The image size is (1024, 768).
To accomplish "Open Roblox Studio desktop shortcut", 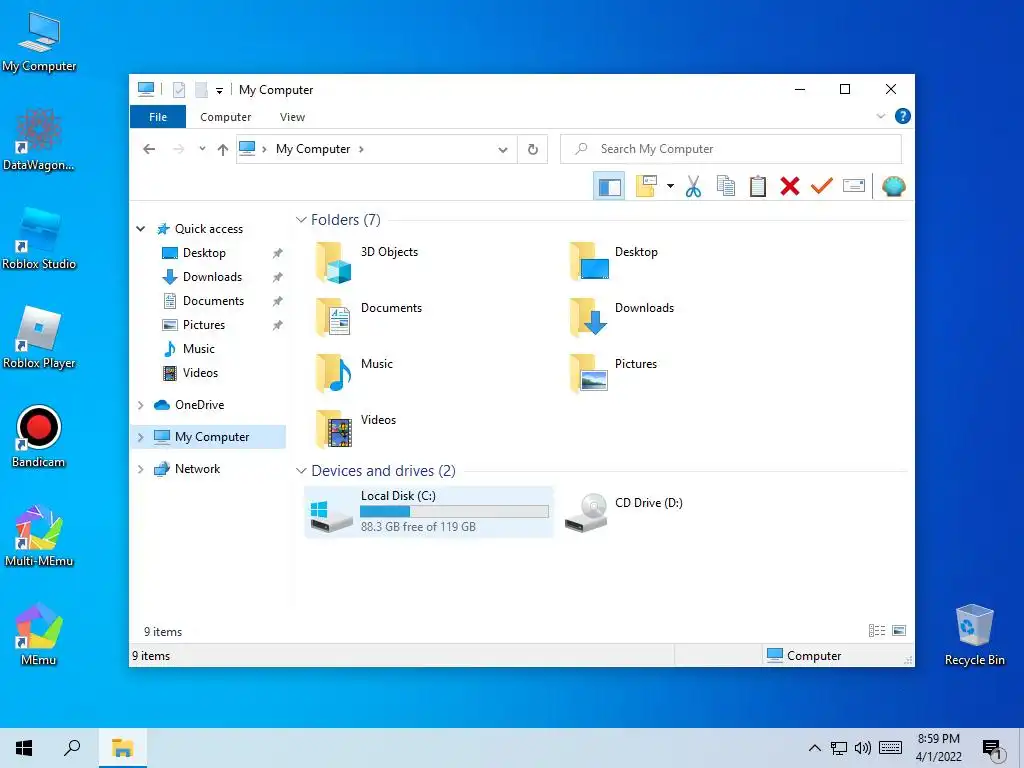I will click(39, 238).
